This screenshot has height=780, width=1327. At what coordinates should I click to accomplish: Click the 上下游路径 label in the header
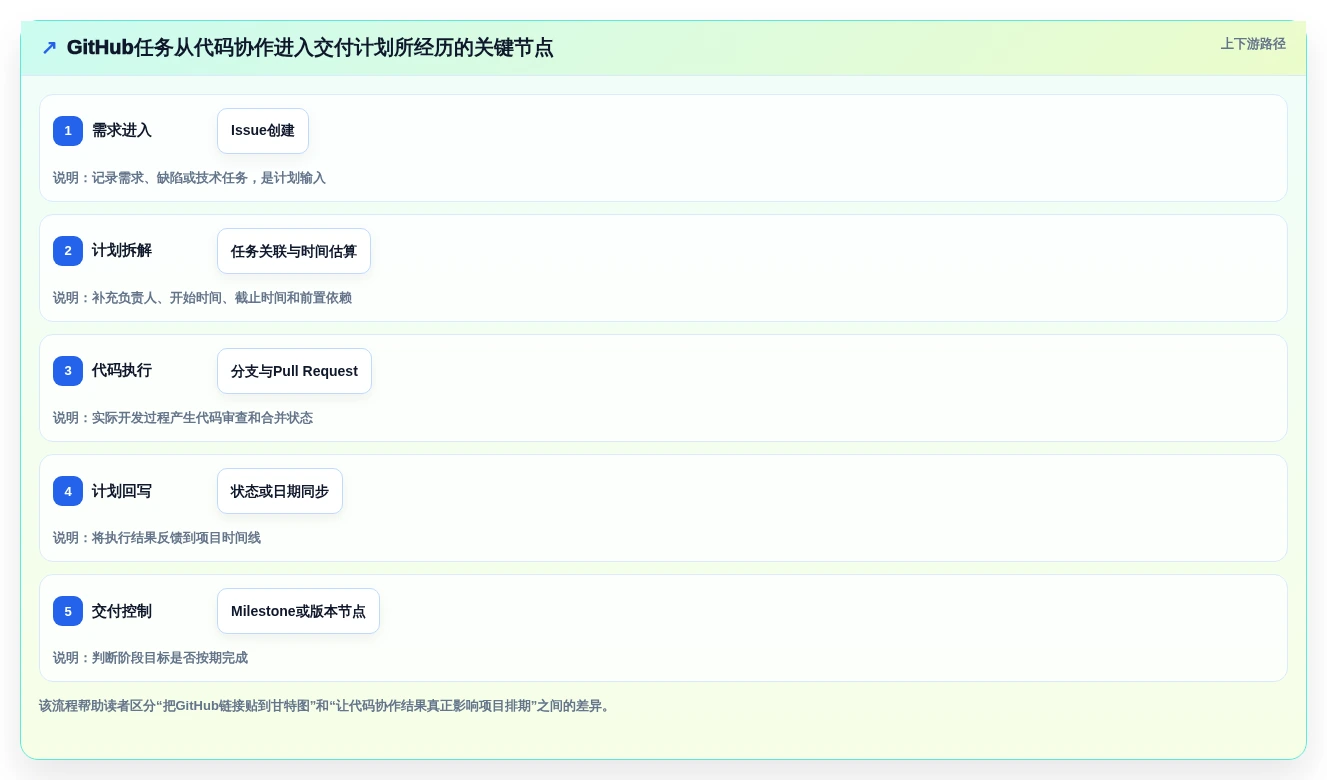(1253, 44)
